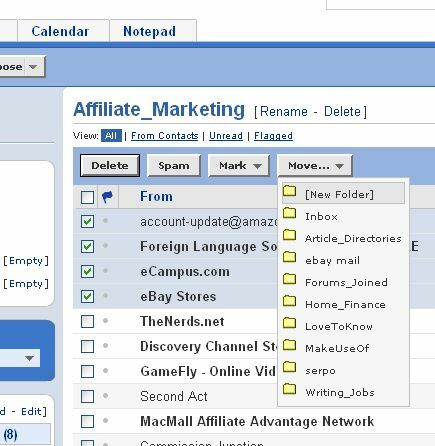Click the blue flag column header icon

click(107, 197)
